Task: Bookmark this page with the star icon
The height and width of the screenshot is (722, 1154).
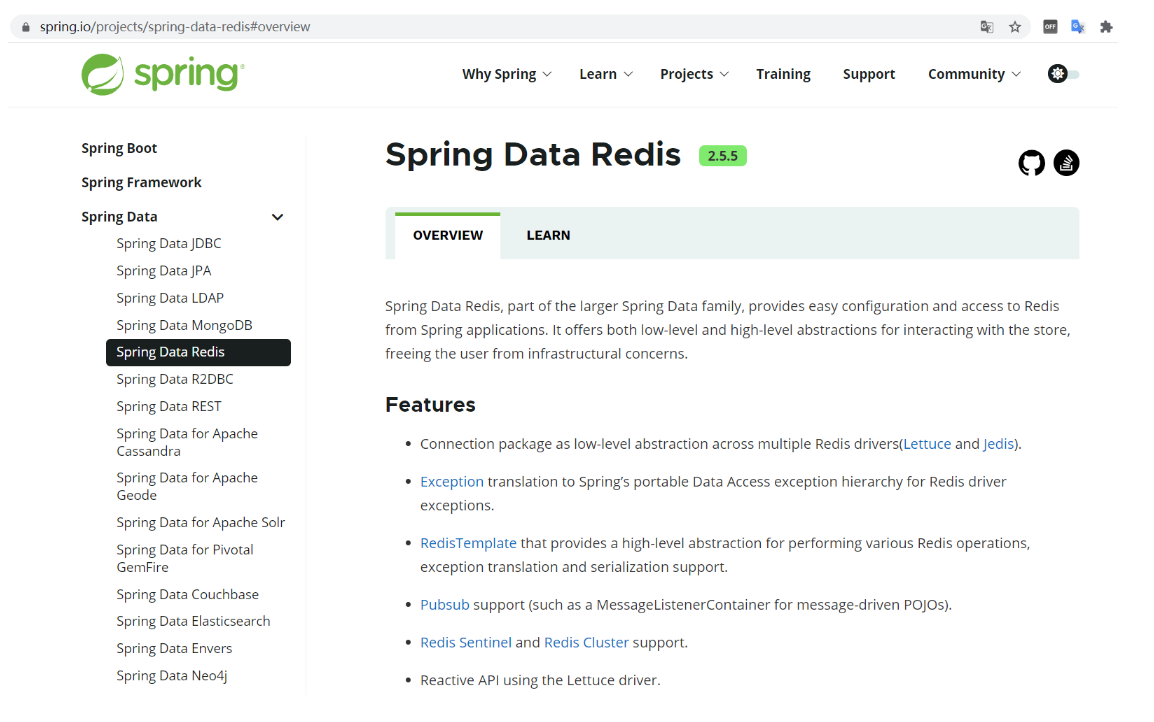Action: click(1015, 27)
